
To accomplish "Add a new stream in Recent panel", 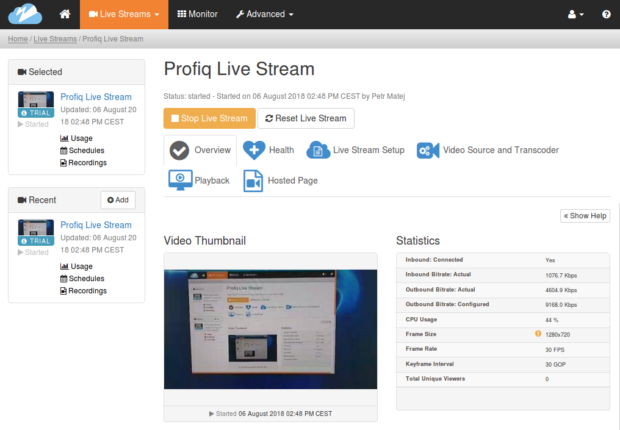I will tap(118, 200).
